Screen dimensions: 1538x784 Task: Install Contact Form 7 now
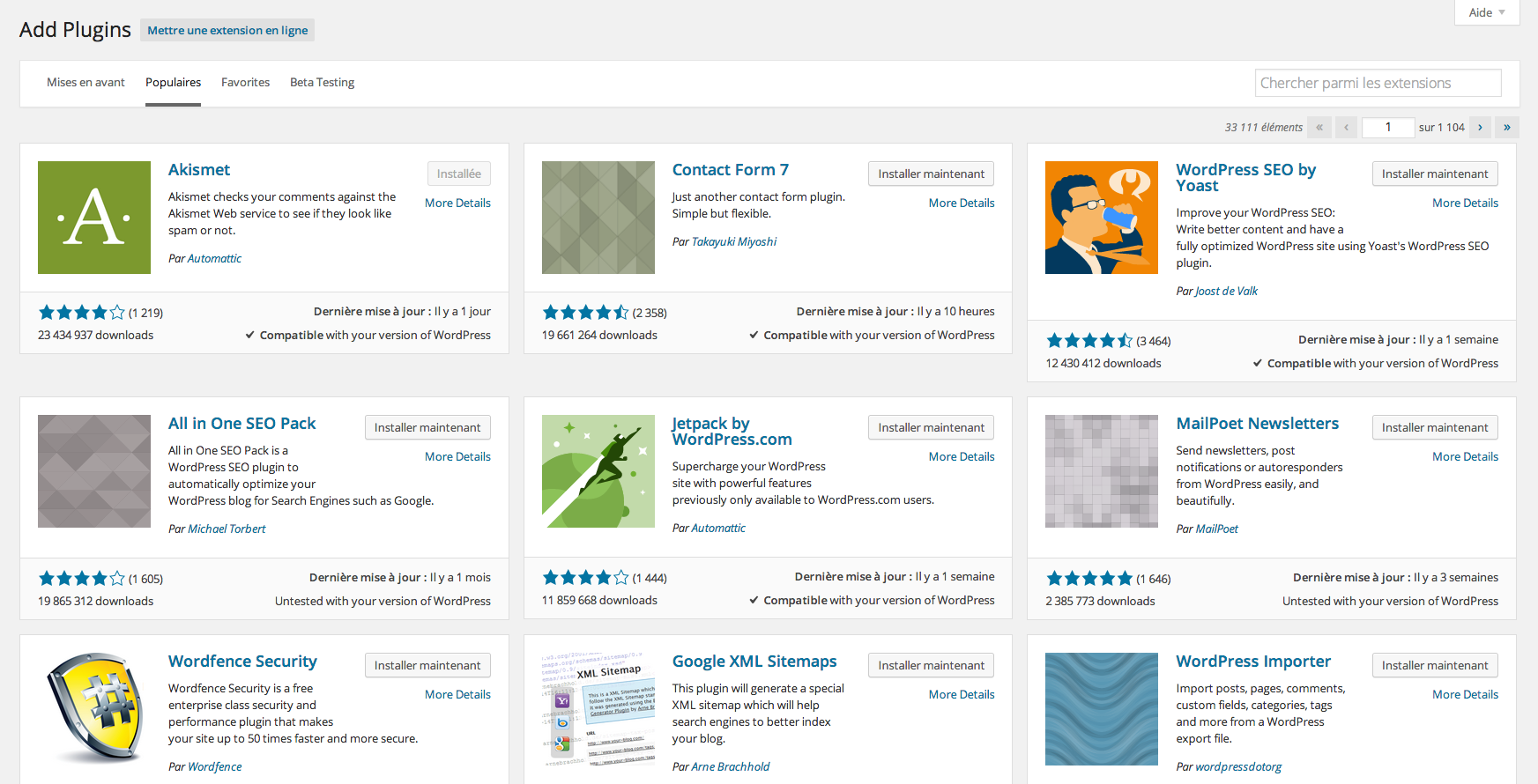pos(931,174)
